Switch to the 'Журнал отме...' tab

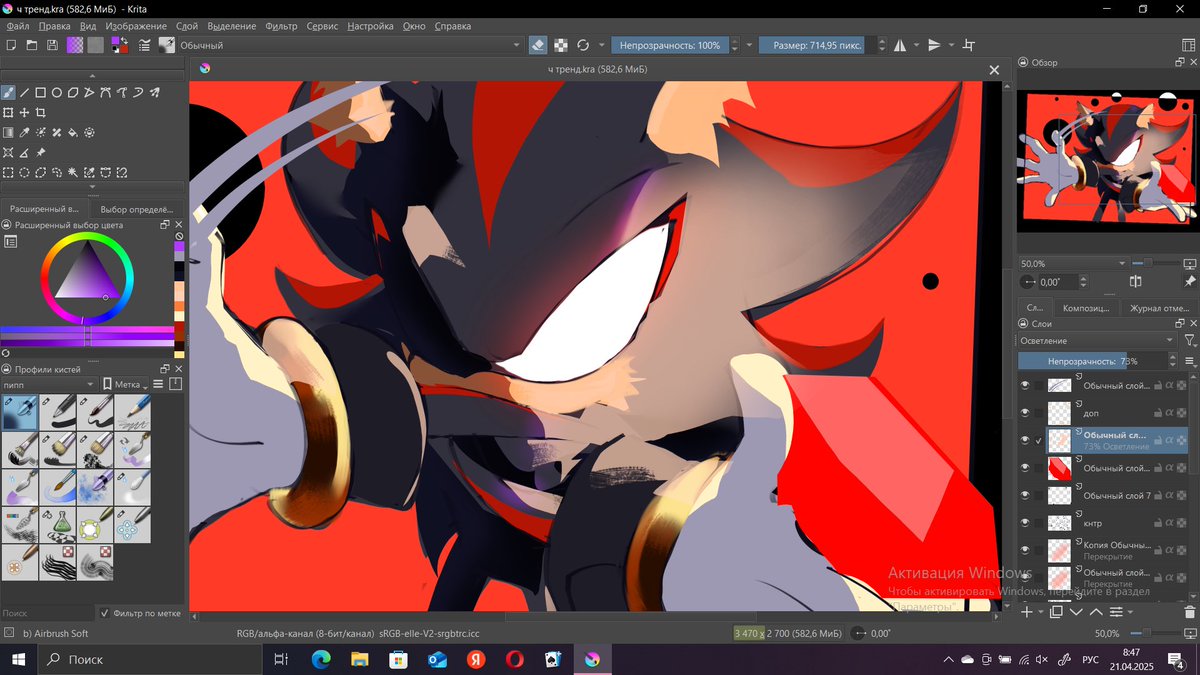click(1159, 308)
